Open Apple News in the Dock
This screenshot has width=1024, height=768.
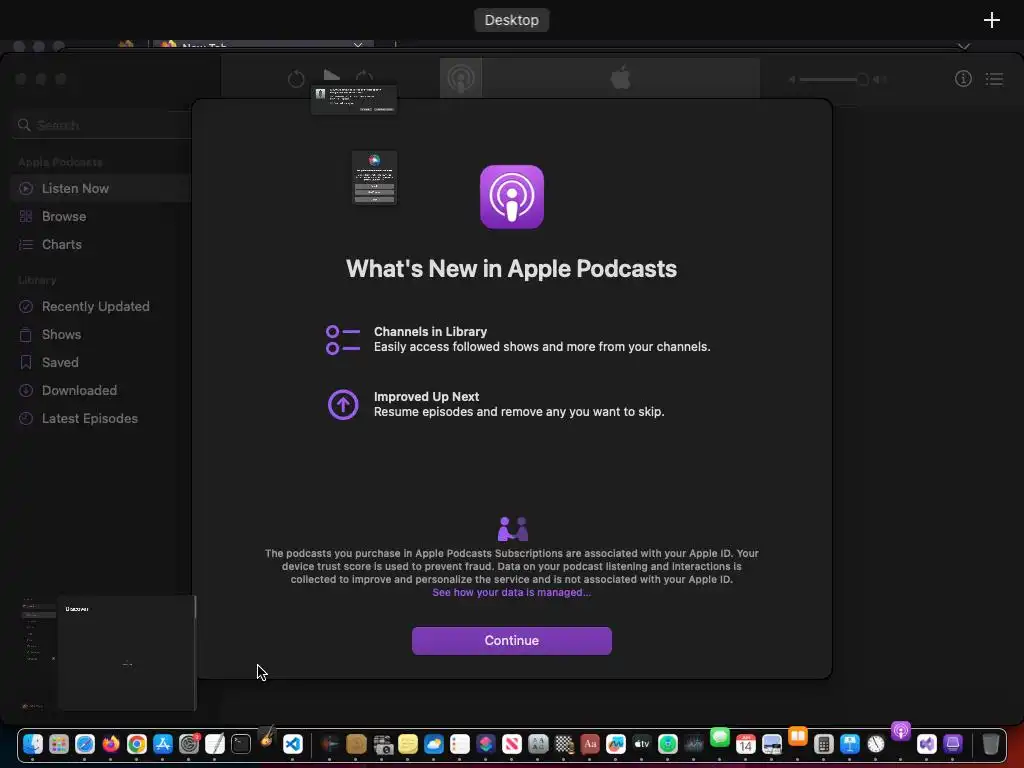pyautogui.click(x=512, y=744)
